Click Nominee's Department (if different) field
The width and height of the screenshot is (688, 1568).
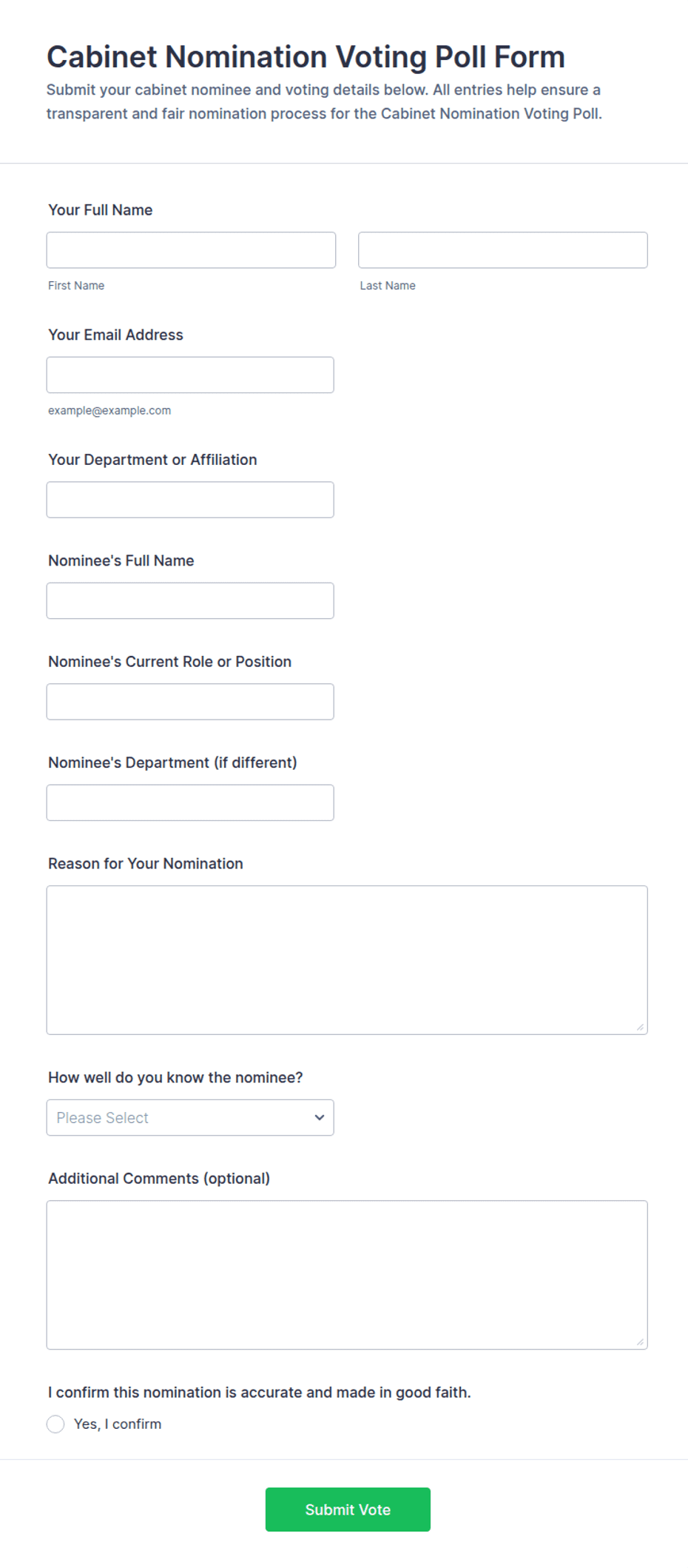(190, 803)
